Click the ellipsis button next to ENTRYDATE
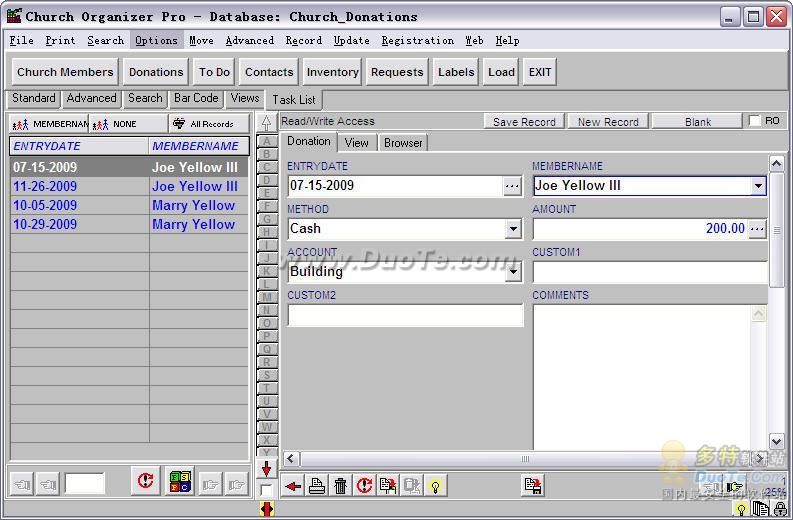 tap(512, 186)
